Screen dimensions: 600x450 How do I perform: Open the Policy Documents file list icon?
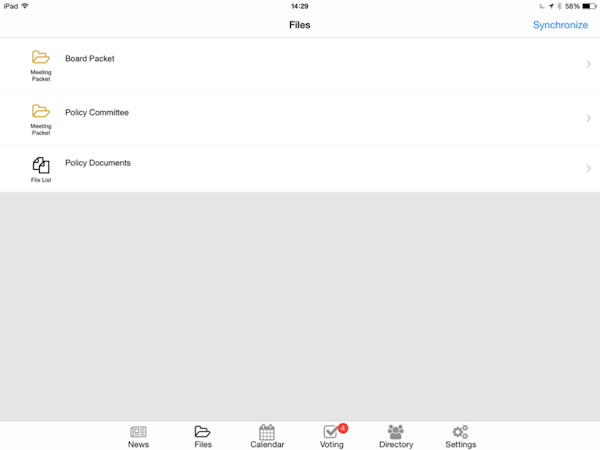point(41,165)
